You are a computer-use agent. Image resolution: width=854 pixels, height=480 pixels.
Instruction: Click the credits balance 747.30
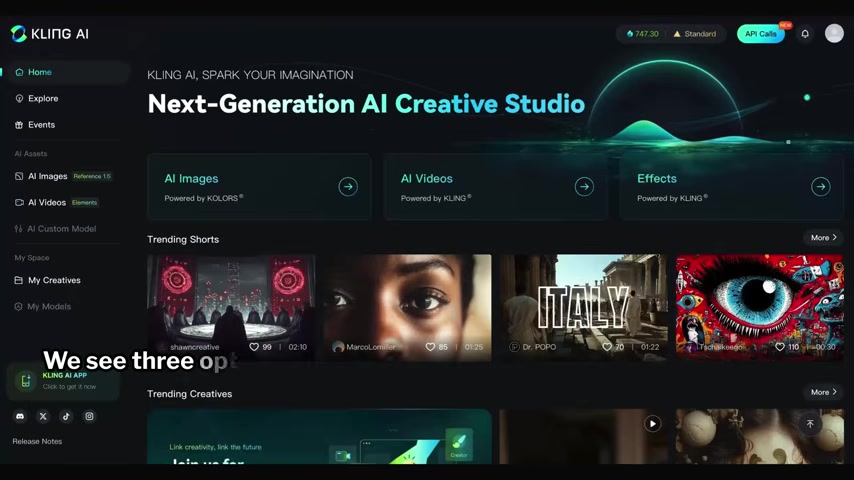(643, 34)
